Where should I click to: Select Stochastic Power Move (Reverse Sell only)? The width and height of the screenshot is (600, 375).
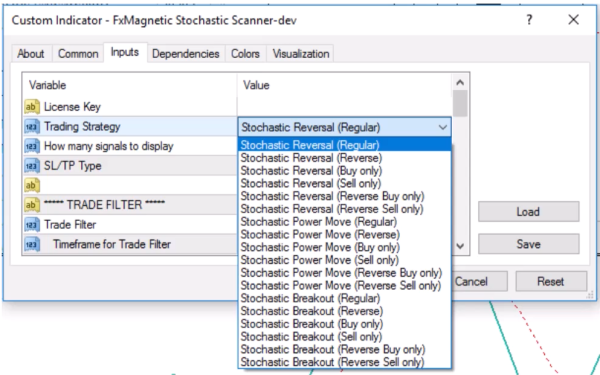point(344,285)
